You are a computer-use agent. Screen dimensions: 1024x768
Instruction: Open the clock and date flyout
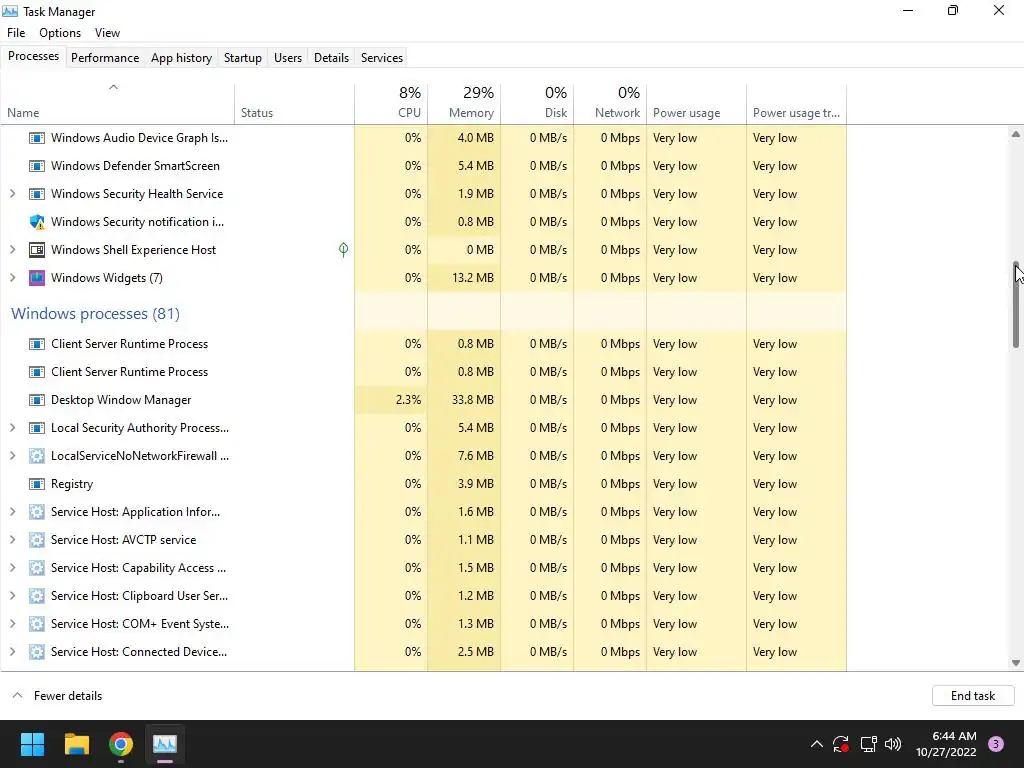(x=946, y=744)
